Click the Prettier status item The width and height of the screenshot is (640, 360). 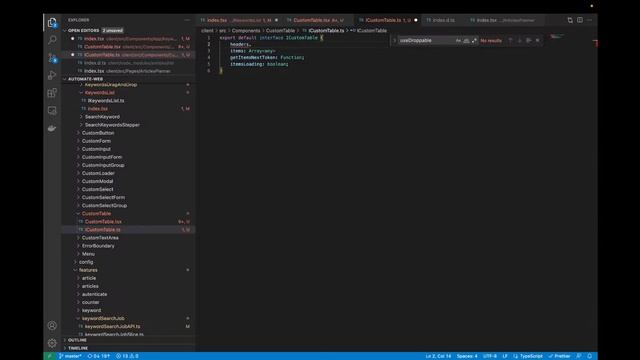[560, 356]
